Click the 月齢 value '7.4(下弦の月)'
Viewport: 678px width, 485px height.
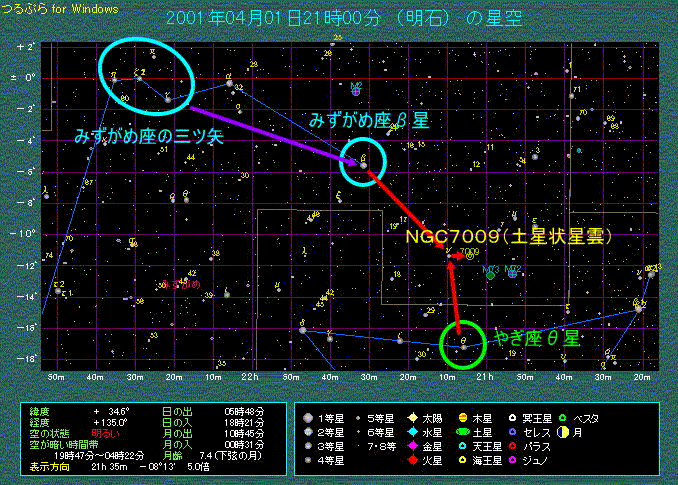pos(230,456)
